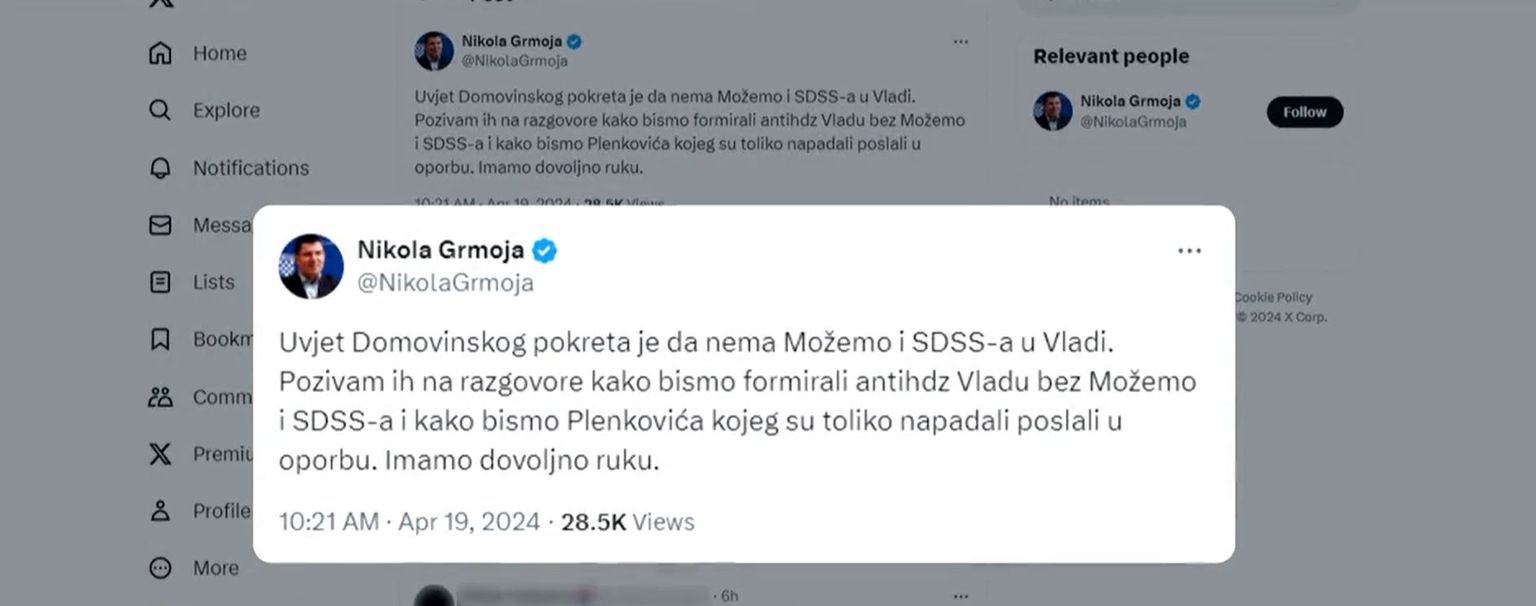Select the Home menu label

(220, 53)
